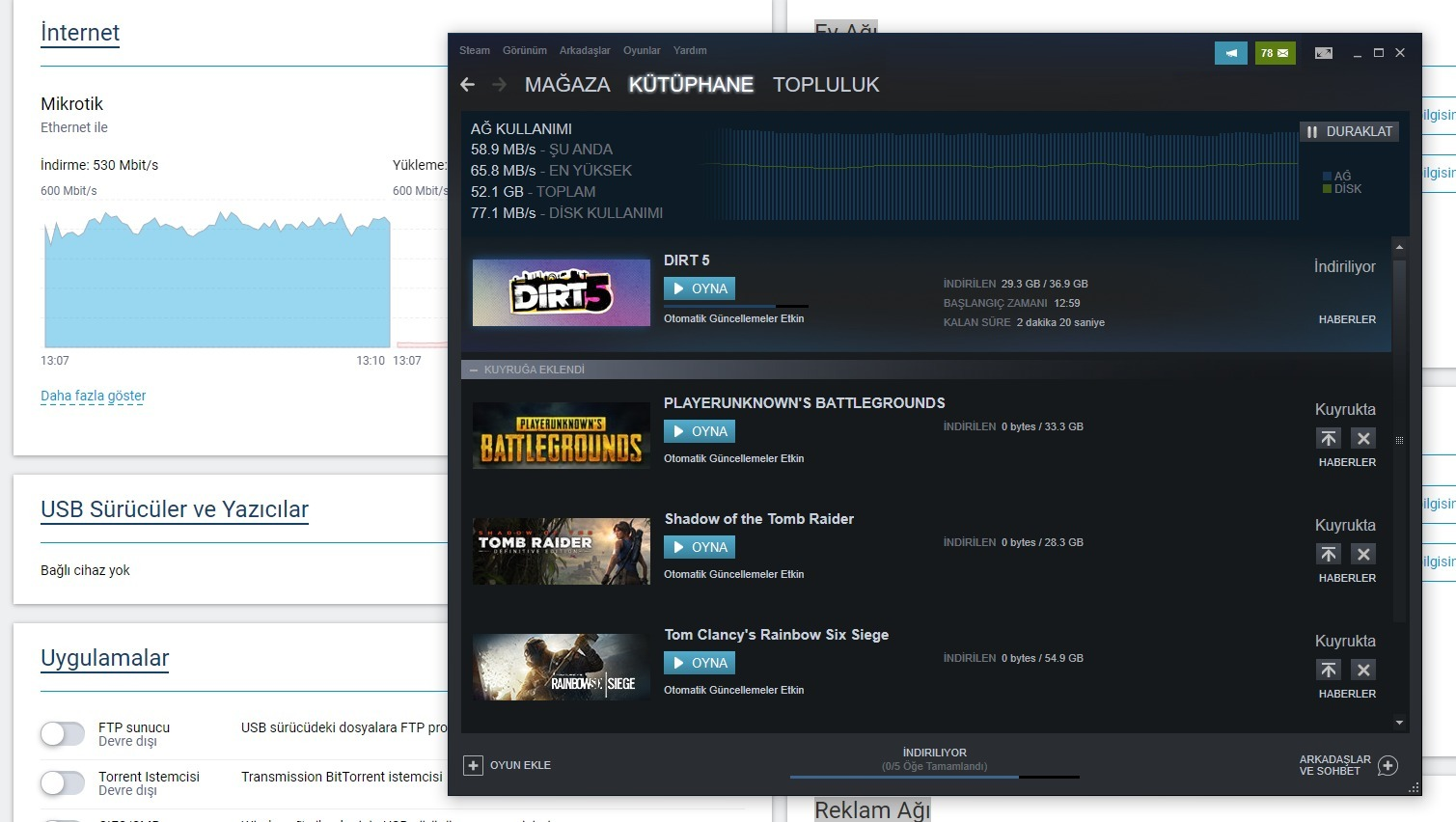Click the Rainbow Six Siege thumbnail
The width and height of the screenshot is (1456, 822).
562,667
